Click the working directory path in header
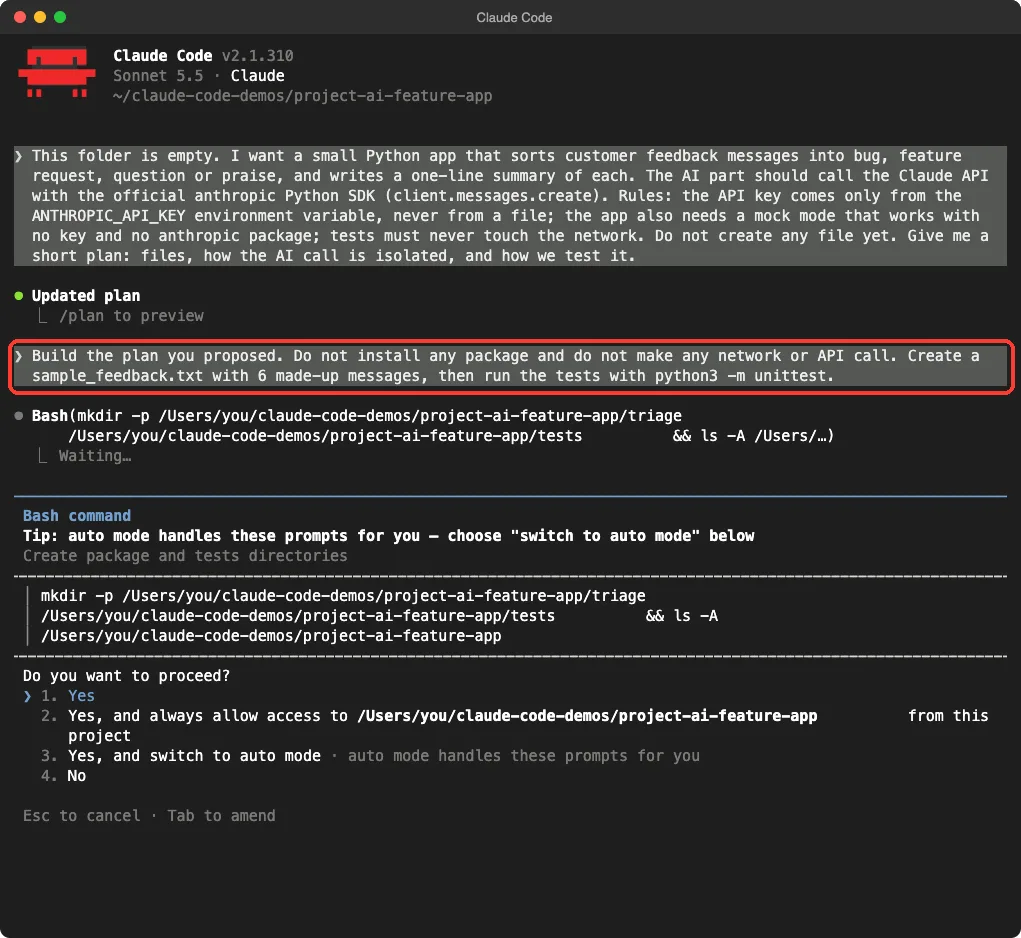Viewport: 1021px width, 938px height. click(x=303, y=96)
